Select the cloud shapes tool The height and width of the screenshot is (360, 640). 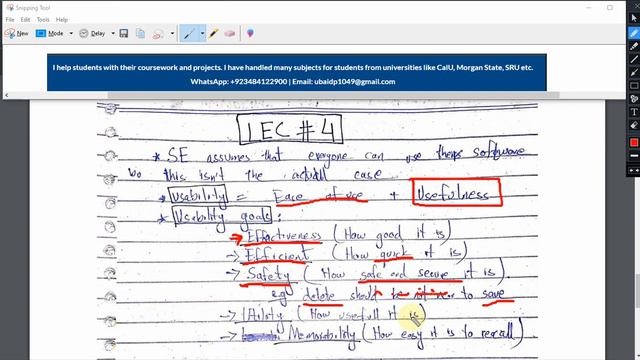634,99
